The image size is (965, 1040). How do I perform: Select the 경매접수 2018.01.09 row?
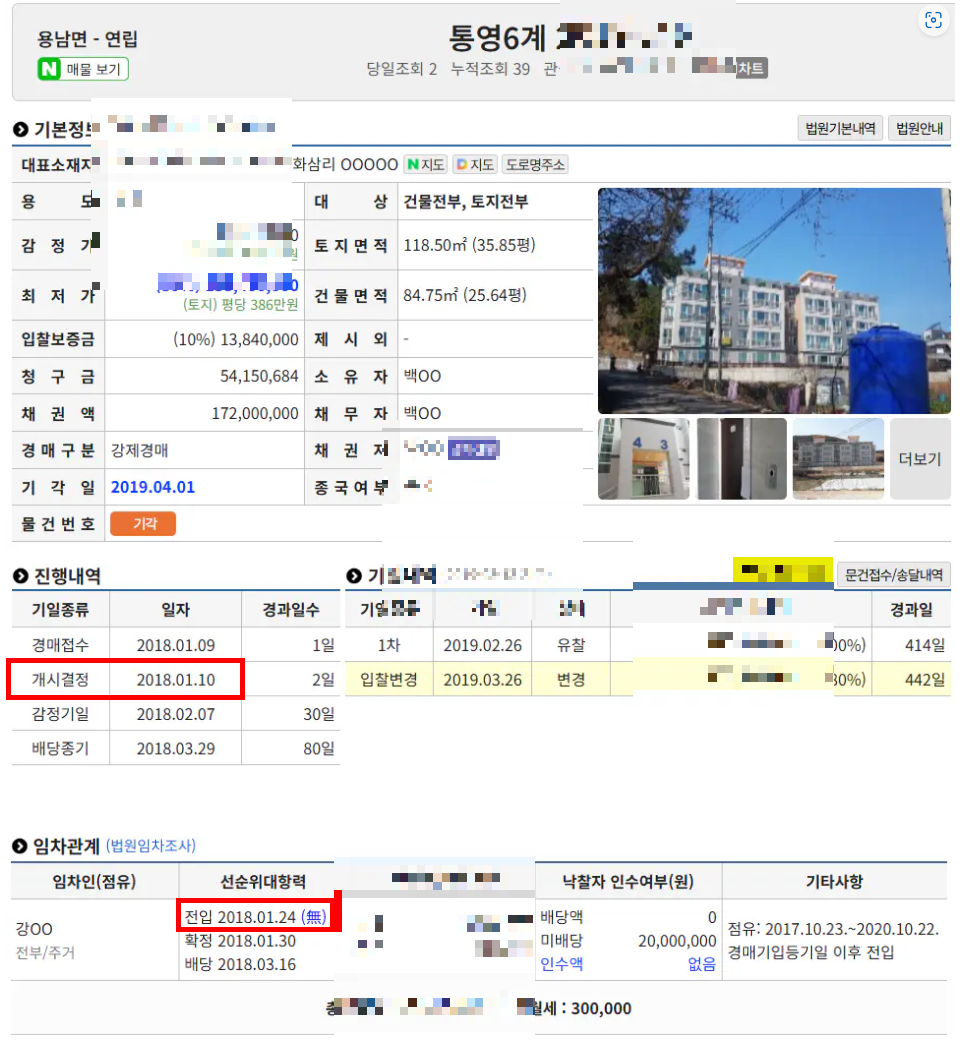(x=176, y=645)
